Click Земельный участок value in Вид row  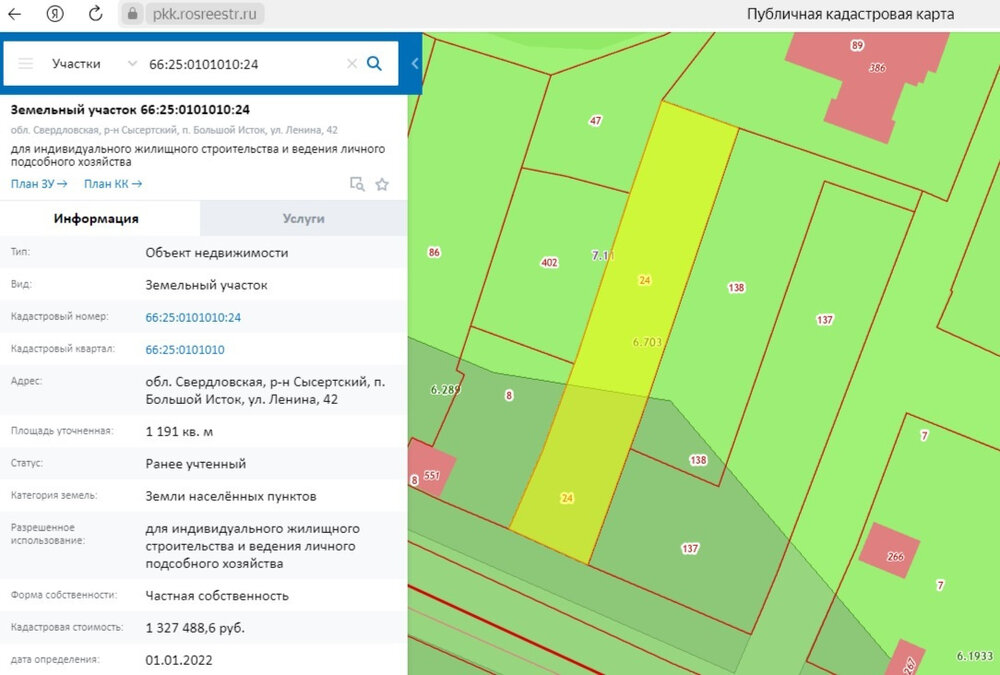coord(206,285)
